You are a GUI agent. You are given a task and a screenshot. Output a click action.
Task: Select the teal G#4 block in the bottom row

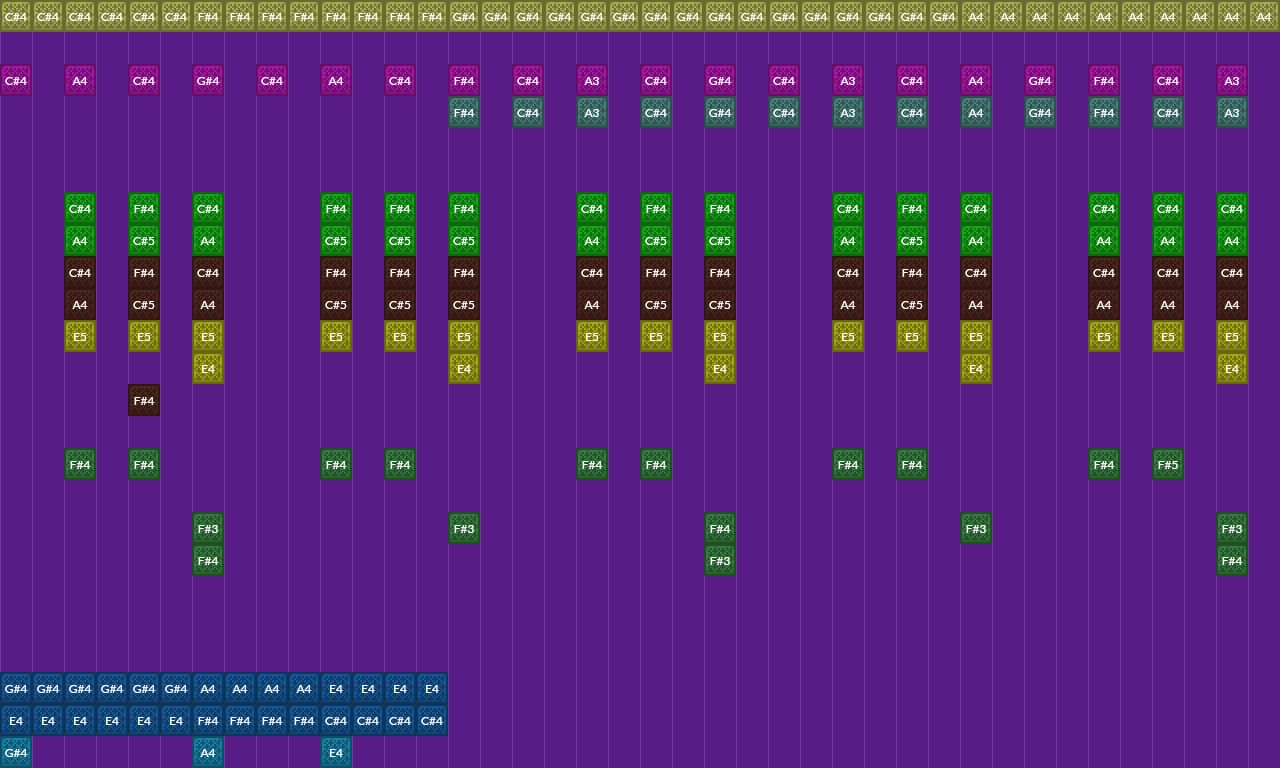pos(16,753)
